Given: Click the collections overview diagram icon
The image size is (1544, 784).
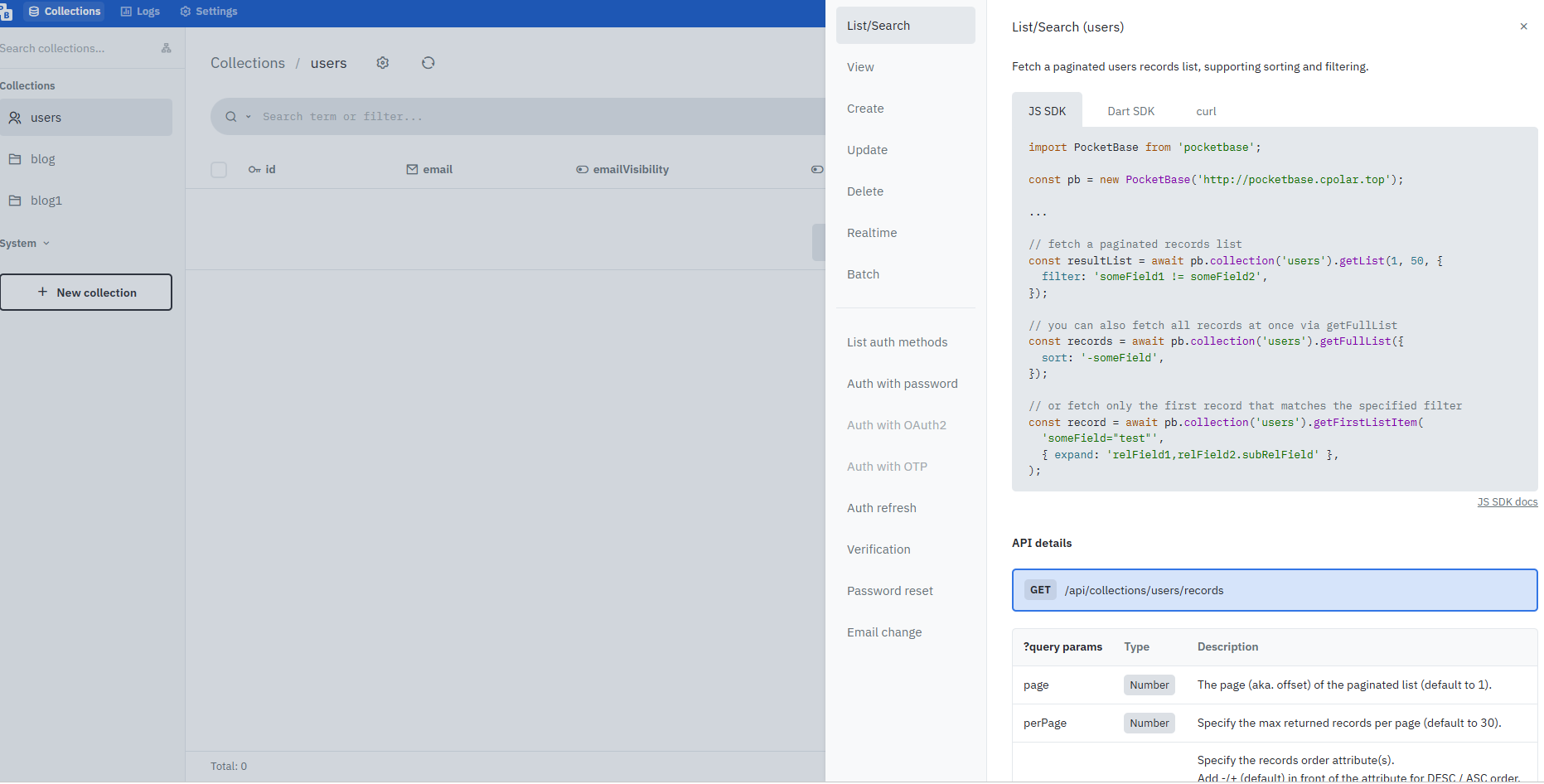Looking at the screenshot, I should tap(166, 48).
